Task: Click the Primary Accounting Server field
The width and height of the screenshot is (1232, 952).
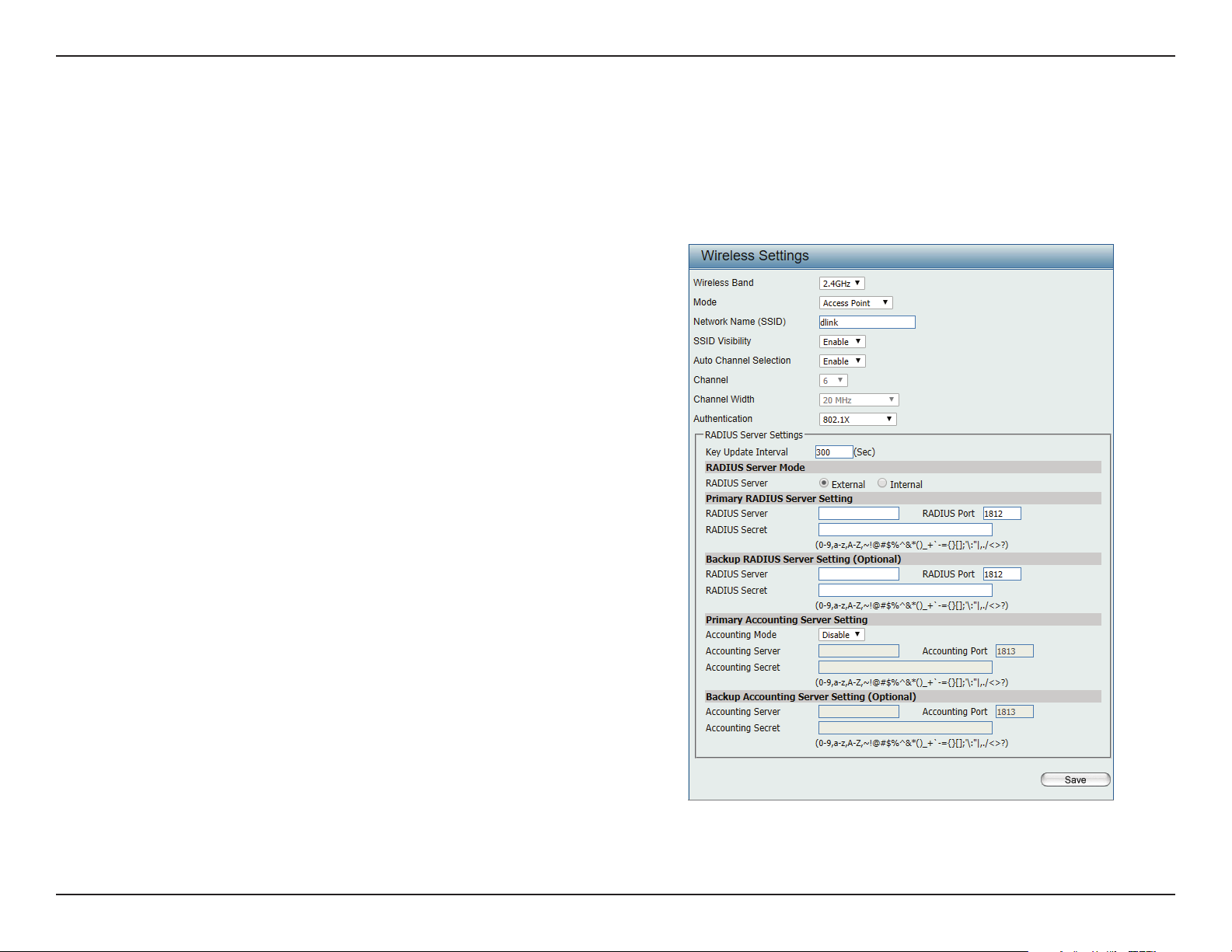Action: tap(859, 651)
